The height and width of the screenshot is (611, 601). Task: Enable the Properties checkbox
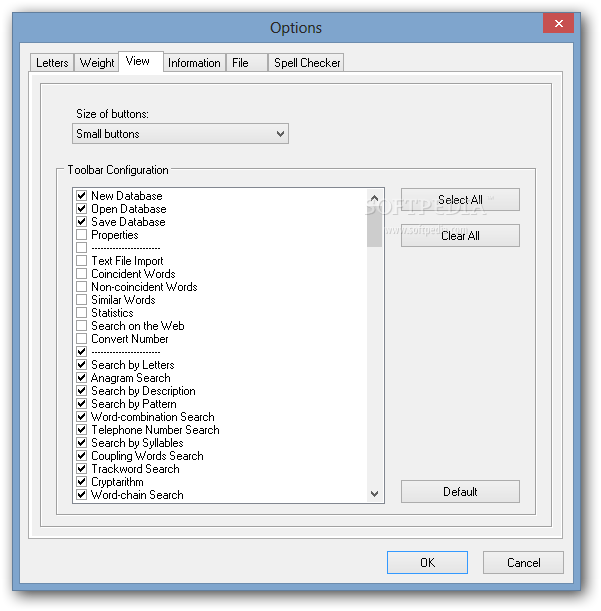(81, 235)
